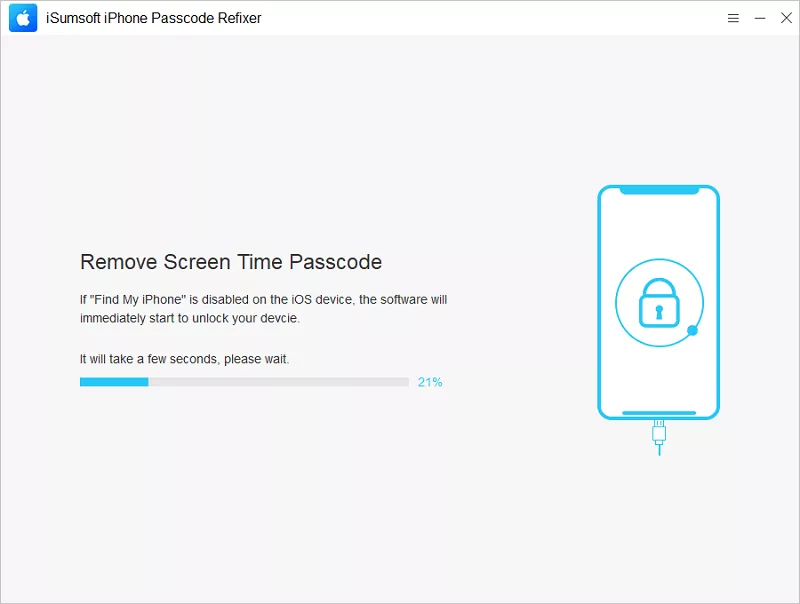Click the blue Apple logo app icon
Screen dimensions: 800x604
pos(24,18)
